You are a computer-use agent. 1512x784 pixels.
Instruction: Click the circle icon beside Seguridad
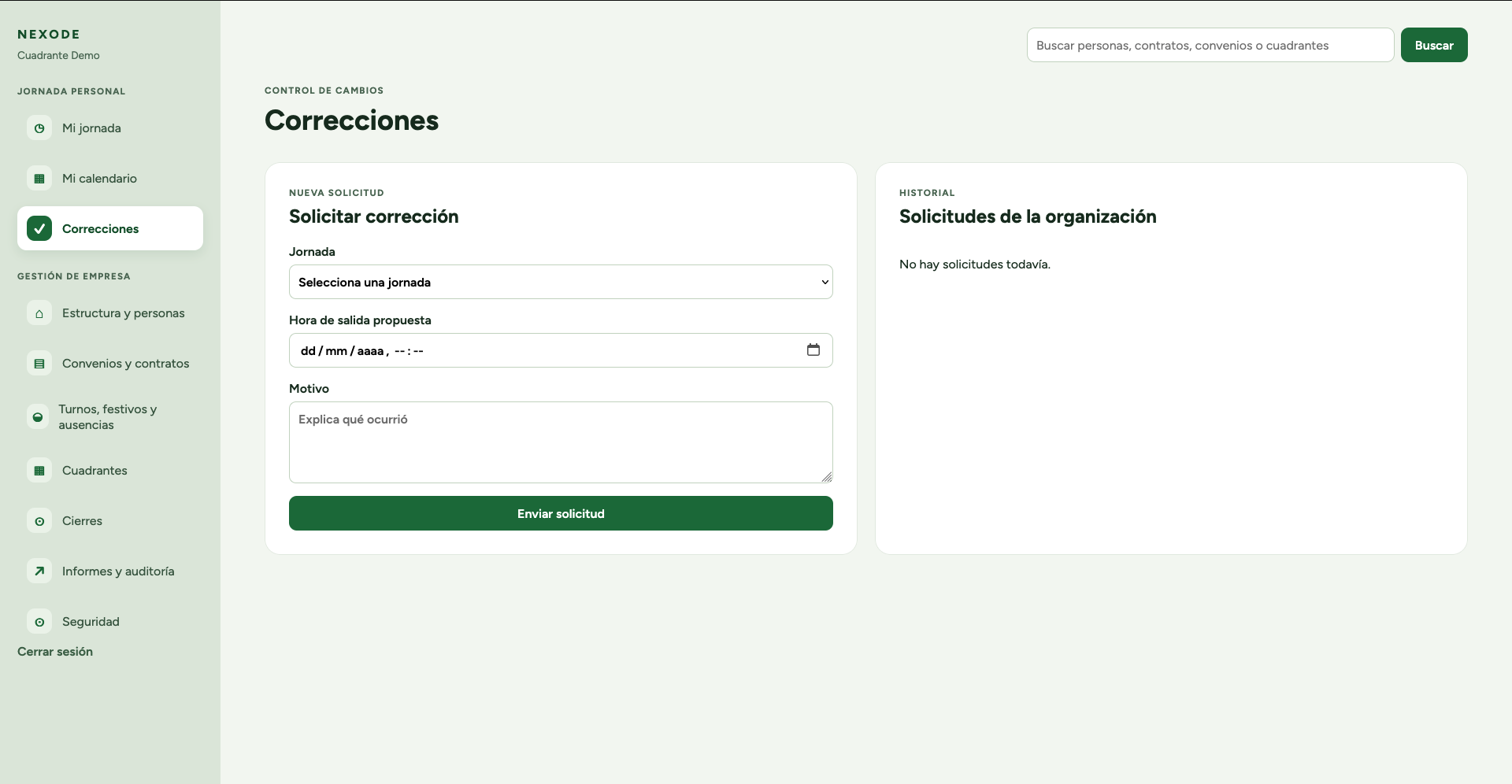pyautogui.click(x=39, y=622)
